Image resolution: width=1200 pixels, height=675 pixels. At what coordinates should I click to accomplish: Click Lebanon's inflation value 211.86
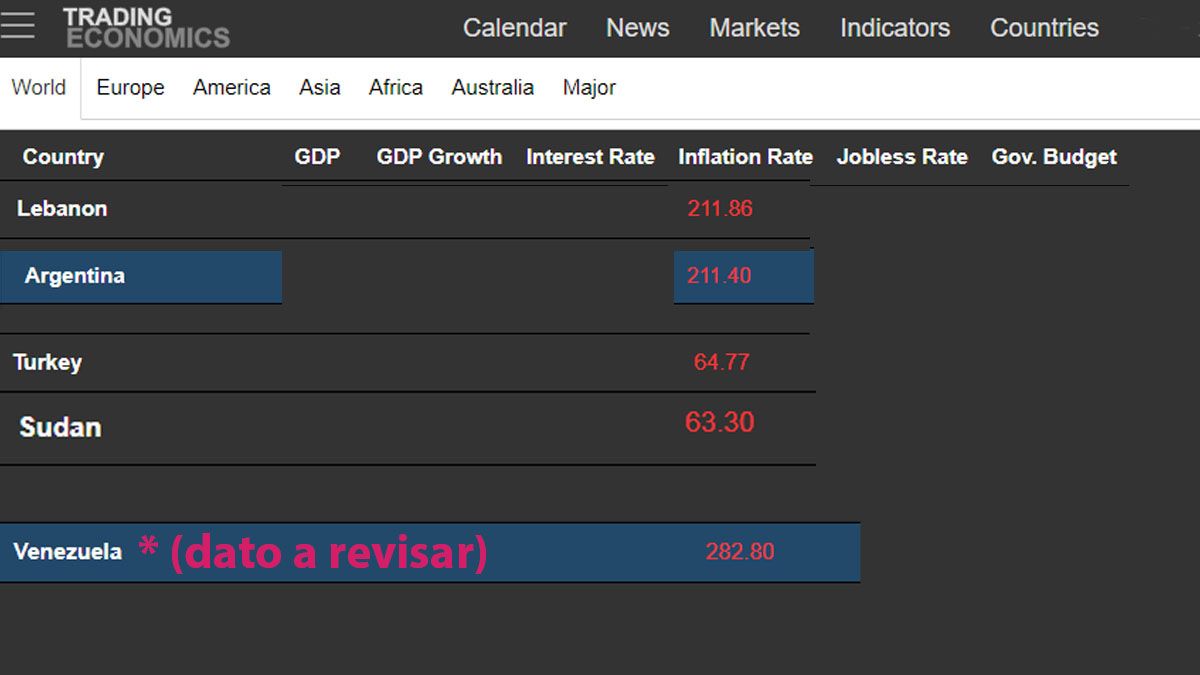point(720,209)
